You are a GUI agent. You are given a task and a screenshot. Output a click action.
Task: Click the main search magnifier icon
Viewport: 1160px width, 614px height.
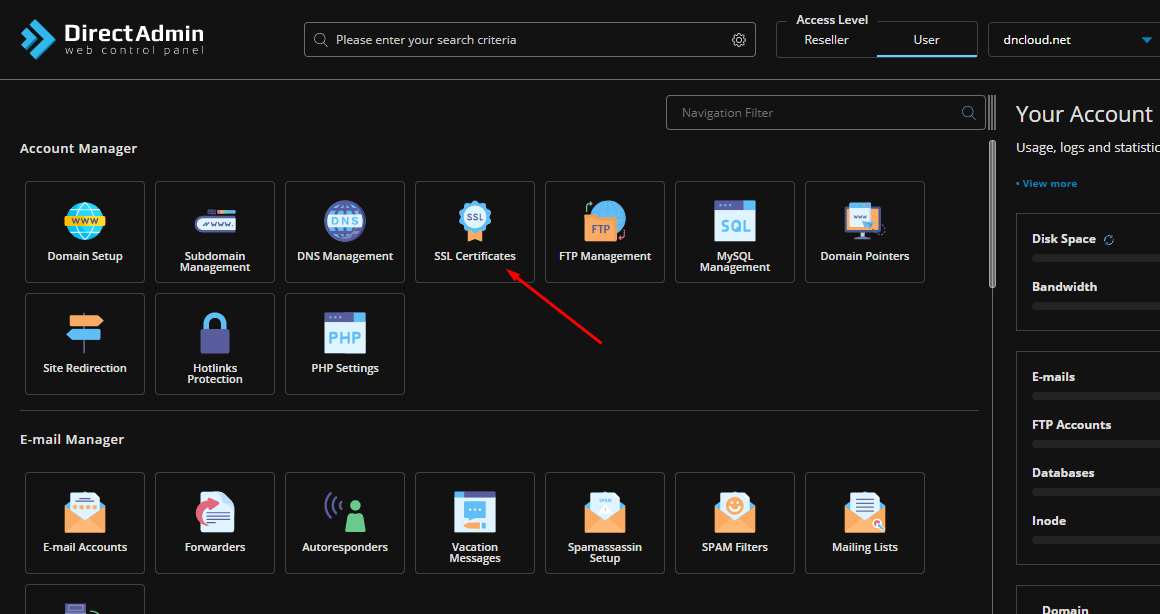320,40
